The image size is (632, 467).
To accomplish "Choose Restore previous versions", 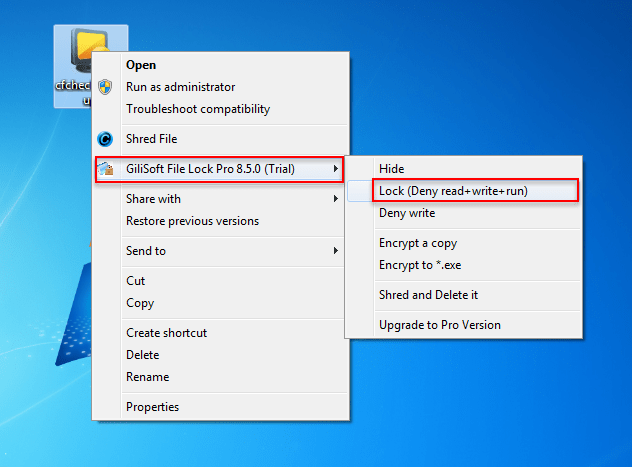I will (x=220, y=221).
